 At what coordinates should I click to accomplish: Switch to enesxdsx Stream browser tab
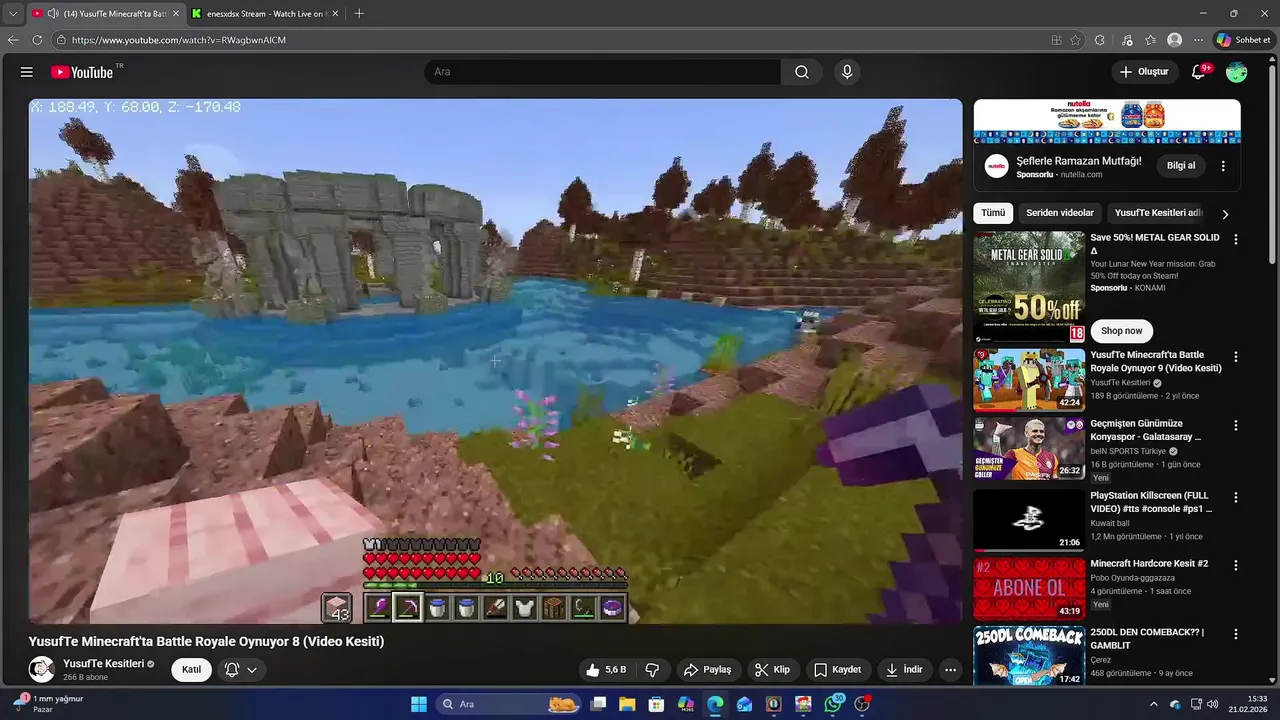[265, 14]
